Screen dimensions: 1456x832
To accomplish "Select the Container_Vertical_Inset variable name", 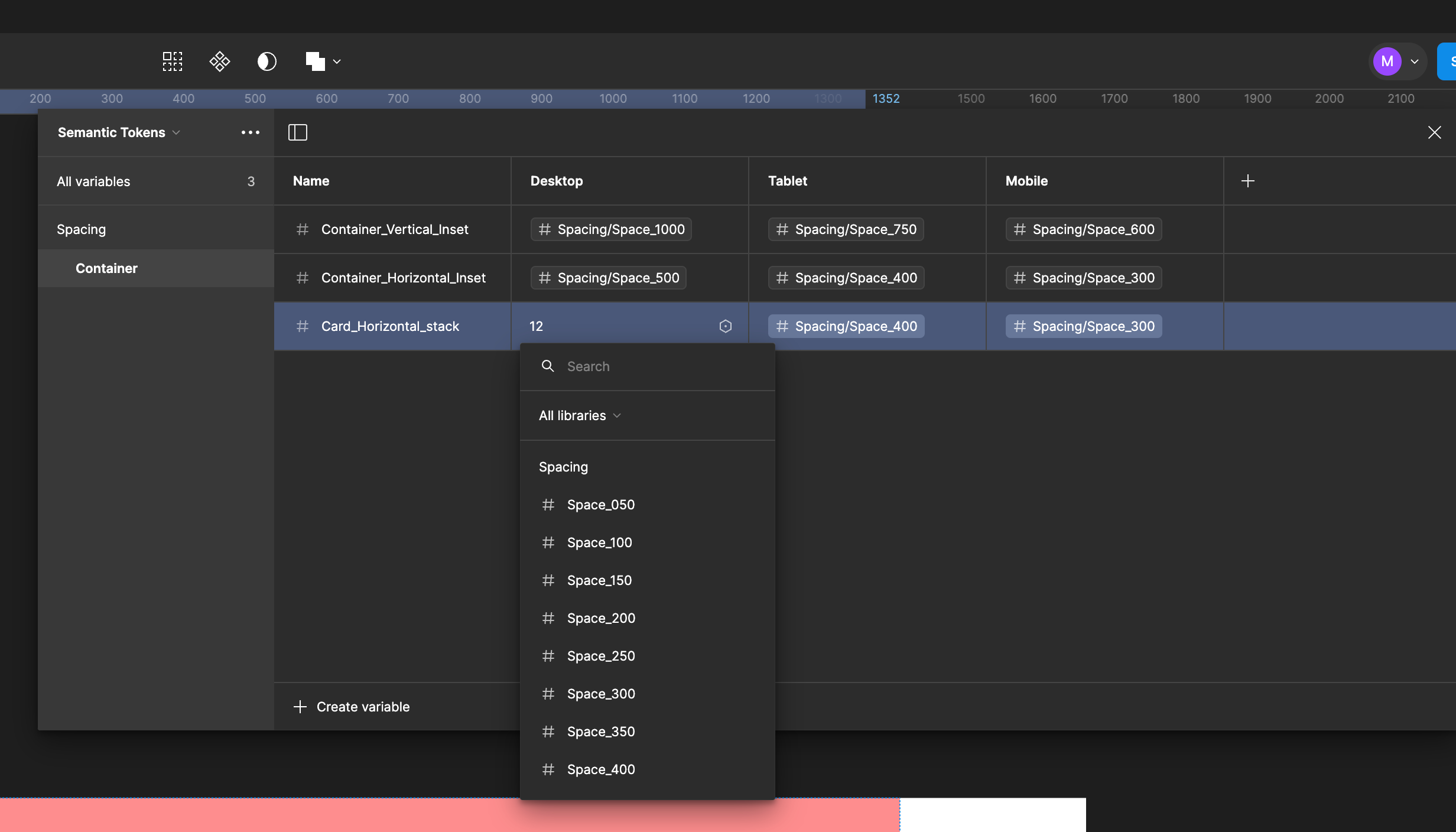I will (395, 229).
